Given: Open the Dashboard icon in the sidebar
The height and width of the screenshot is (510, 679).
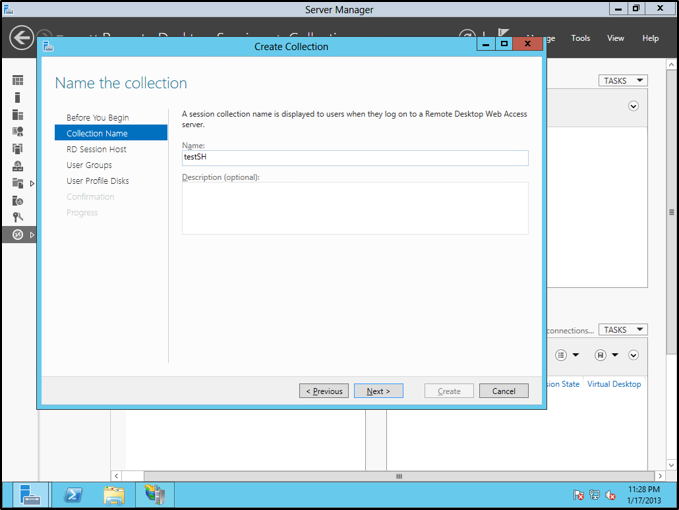Looking at the screenshot, I should [17, 80].
